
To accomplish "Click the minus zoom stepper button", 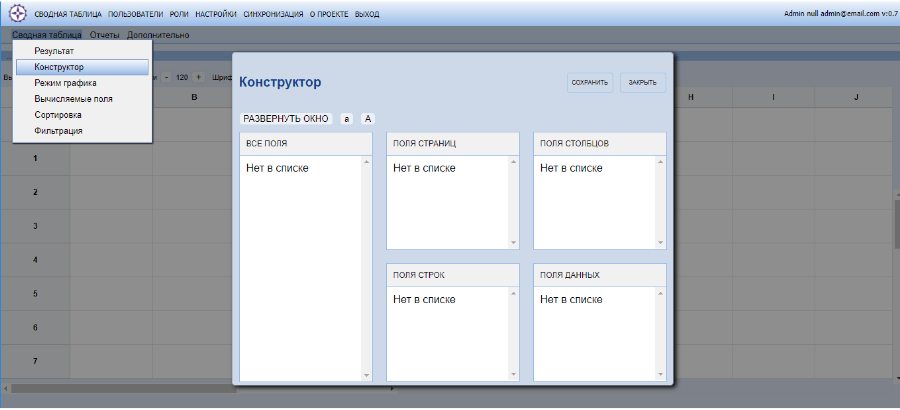I will click(166, 77).
